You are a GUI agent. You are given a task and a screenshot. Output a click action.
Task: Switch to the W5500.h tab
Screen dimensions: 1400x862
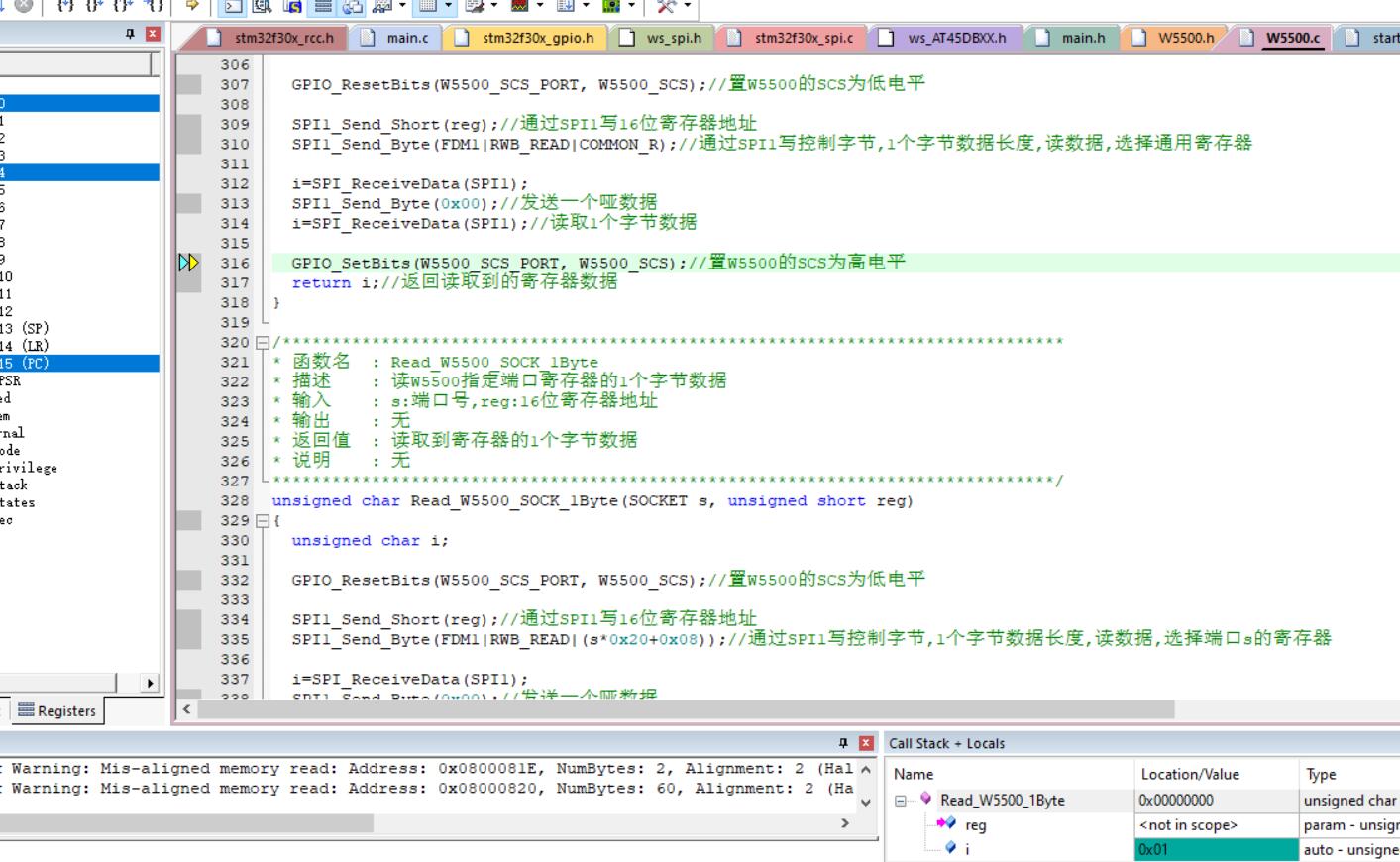coord(1174,38)
